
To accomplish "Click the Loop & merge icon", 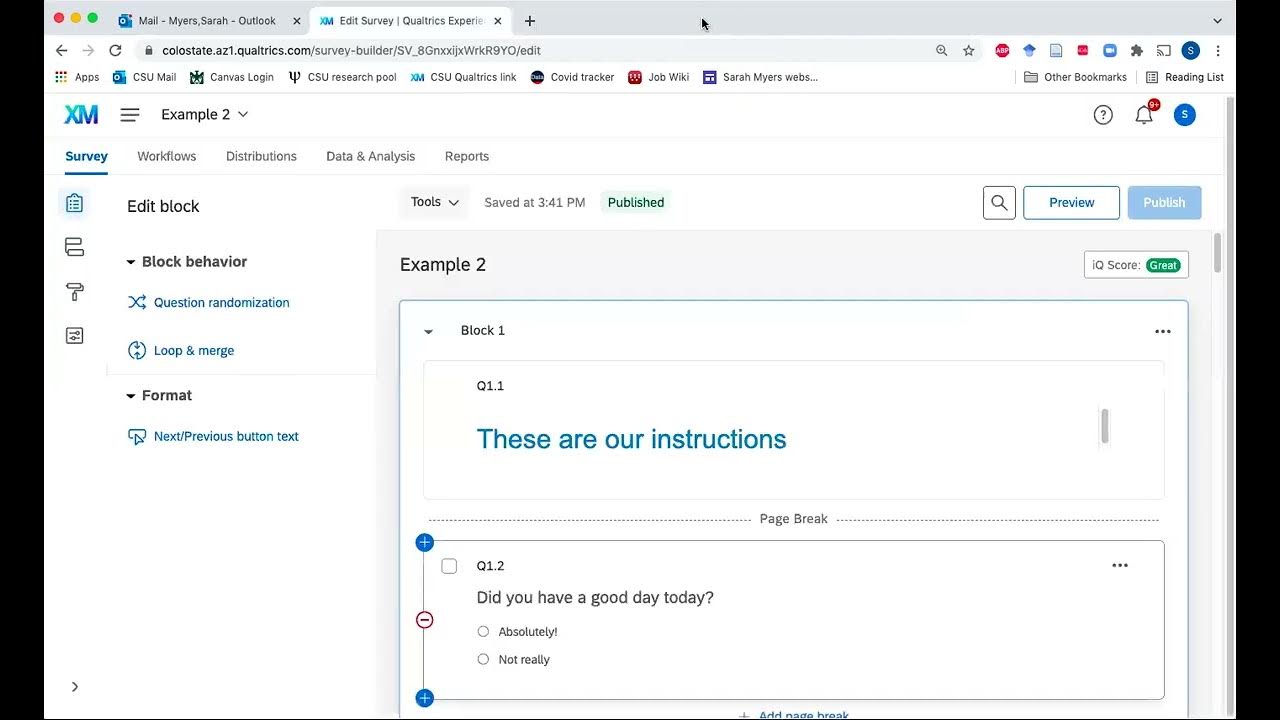I will (x=137, y=350).
